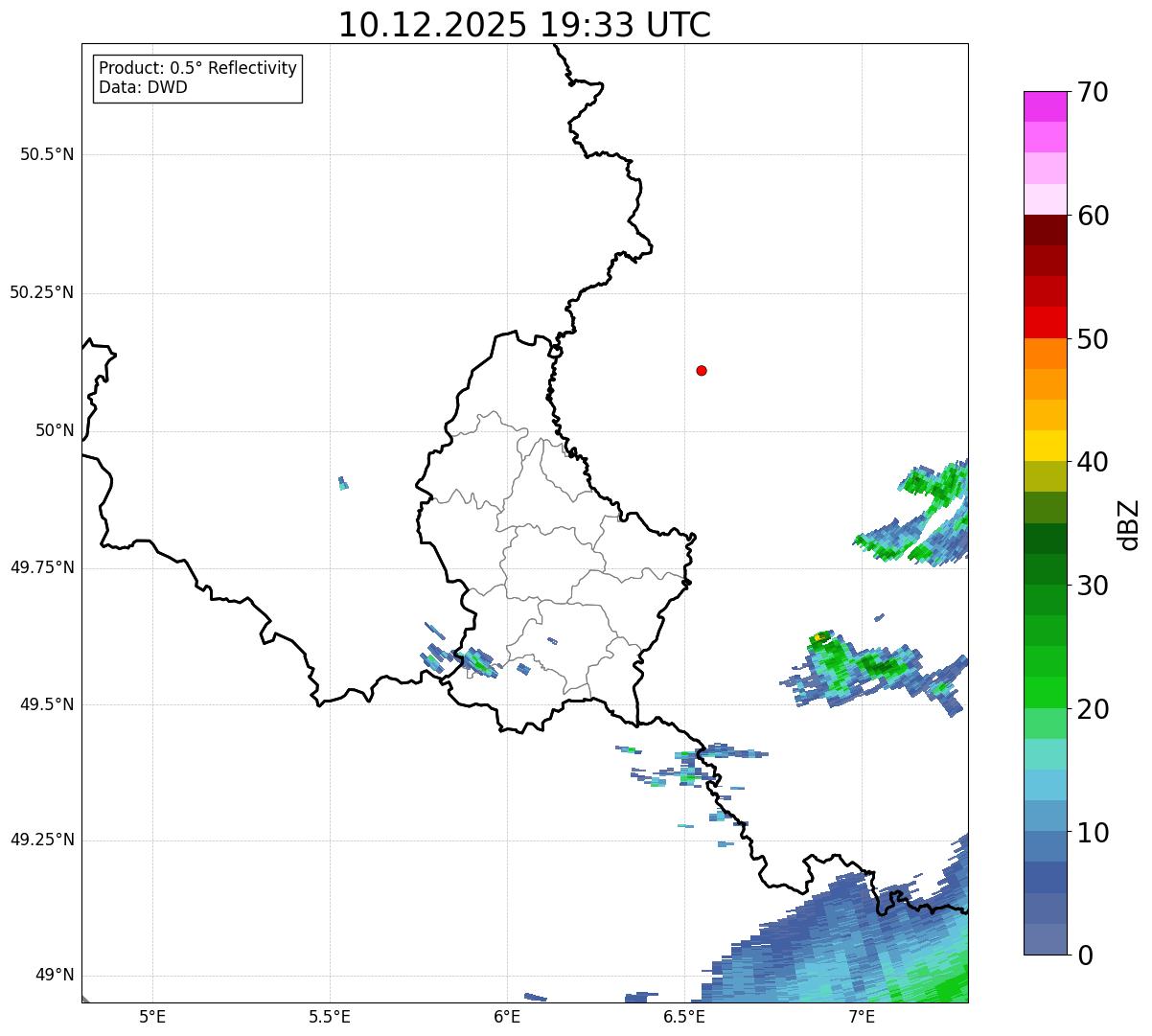Viewport: 1152px width, 1036px height.
Task: Click the 60 value on the colorbar
Action: tap(1093, 216)
